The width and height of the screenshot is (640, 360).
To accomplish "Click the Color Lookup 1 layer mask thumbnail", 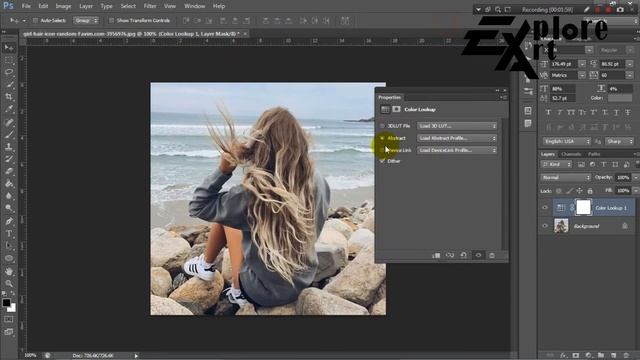I will pos(583,207).
